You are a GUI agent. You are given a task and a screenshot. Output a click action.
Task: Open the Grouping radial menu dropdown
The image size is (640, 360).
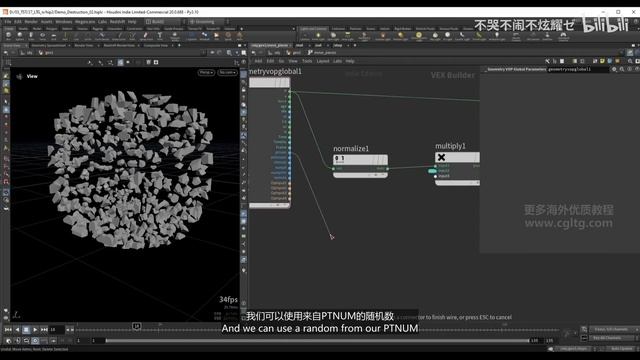(x=207, y=22)
